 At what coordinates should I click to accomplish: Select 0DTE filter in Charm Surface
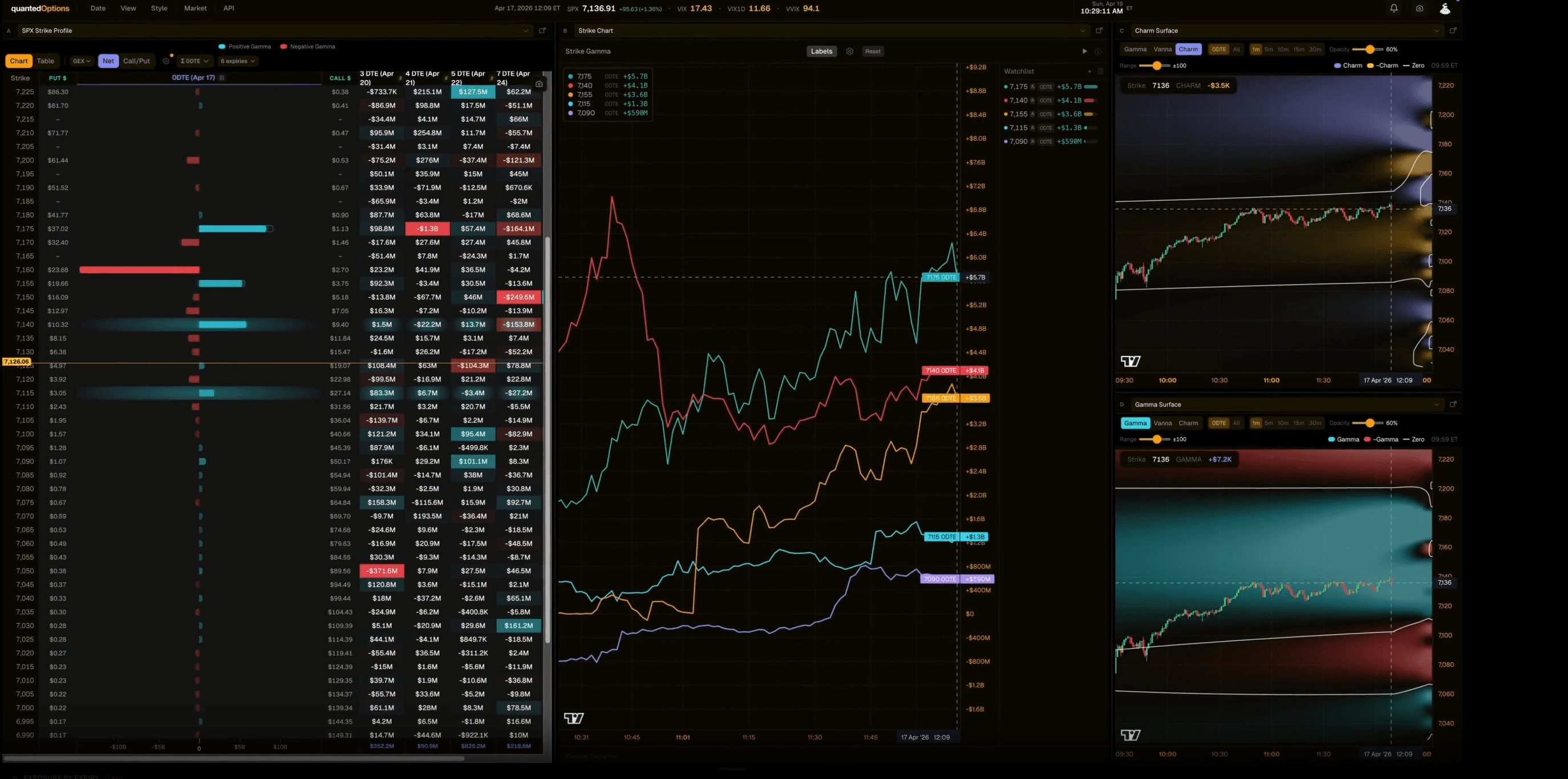point(1218,49)
